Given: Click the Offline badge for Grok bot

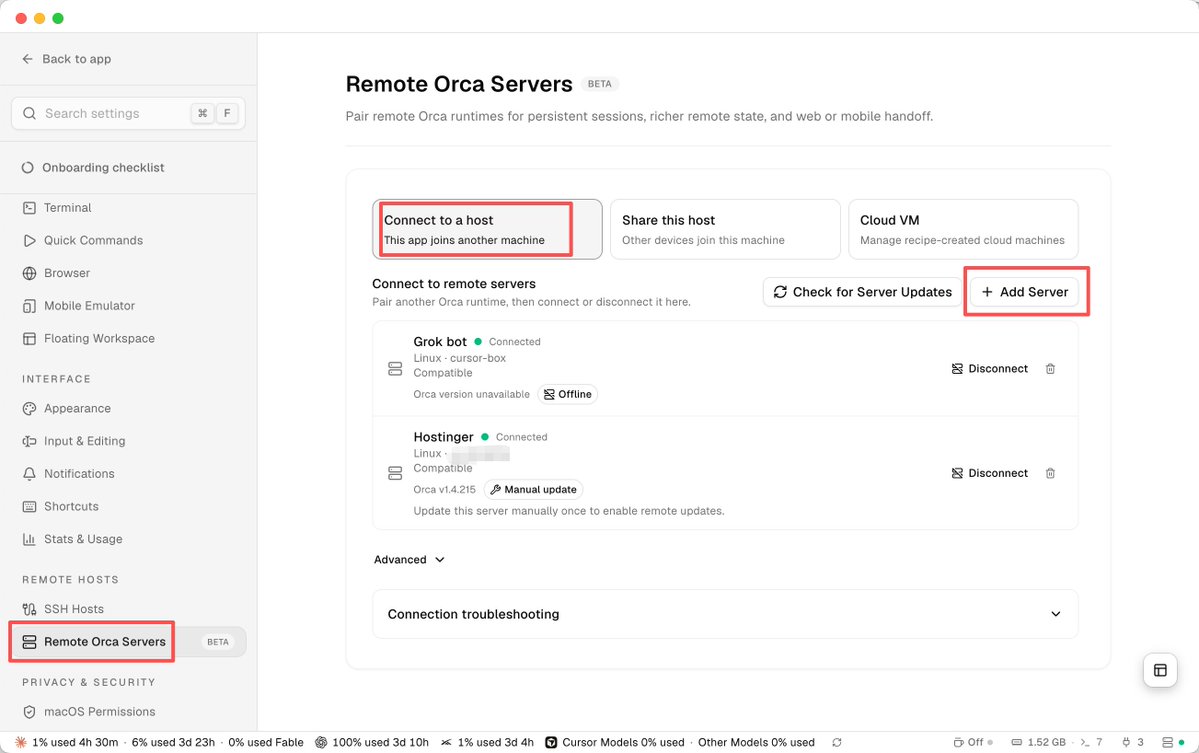Looking at the screenshot, I should (567, 394).
